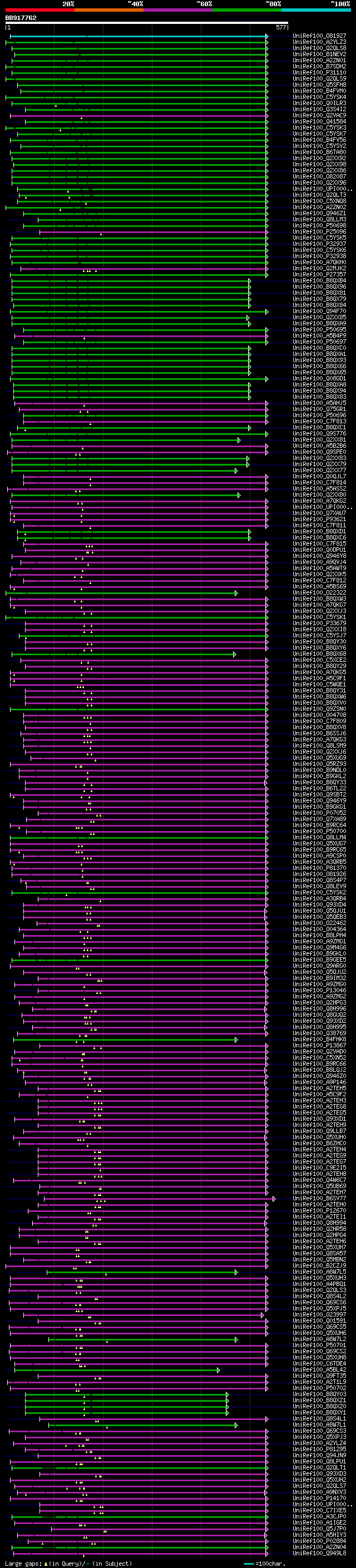Viewport: 356px width, 1568px height.
Task: Click label UniRef100_A7QKH0
Action: (319, 263)
